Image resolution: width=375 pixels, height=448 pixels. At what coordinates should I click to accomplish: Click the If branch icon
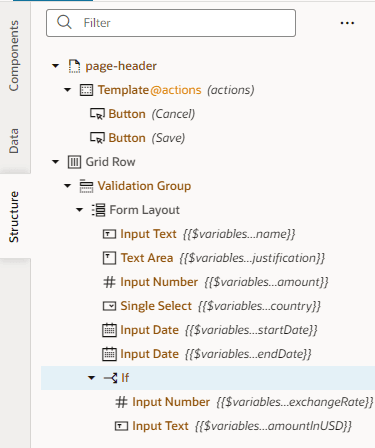(x=111, y=378)
